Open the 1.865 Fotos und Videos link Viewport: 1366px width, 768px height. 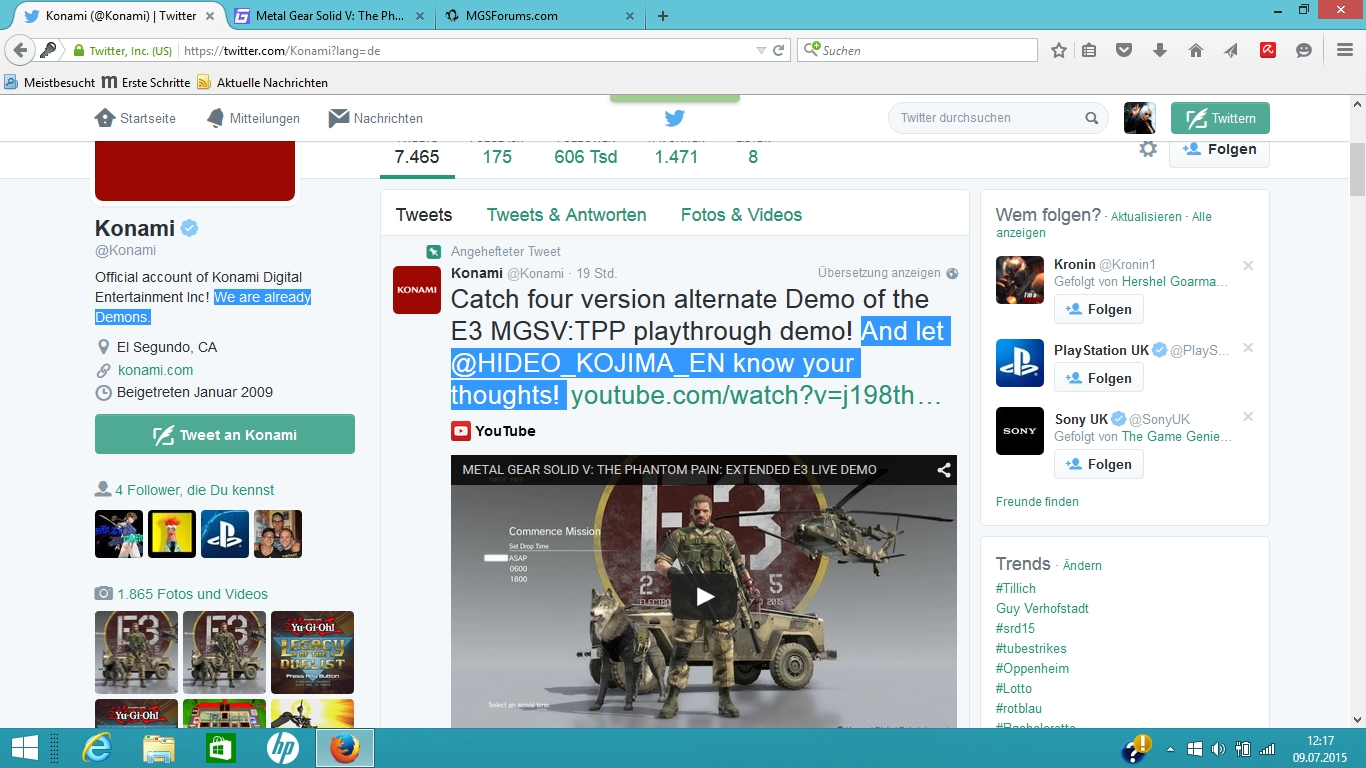[x=192, y=594]
